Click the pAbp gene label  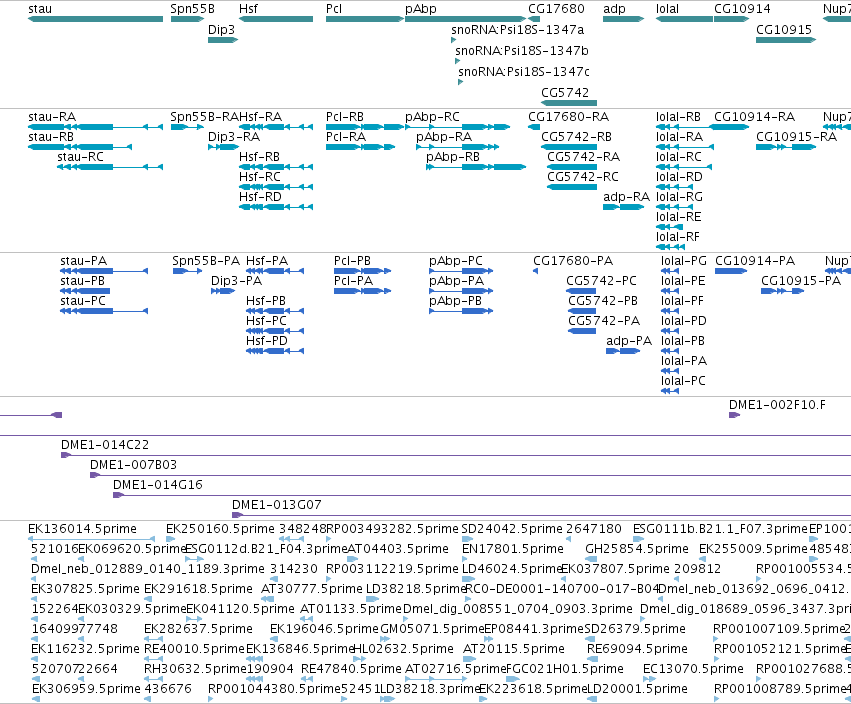tap(421, 9)
